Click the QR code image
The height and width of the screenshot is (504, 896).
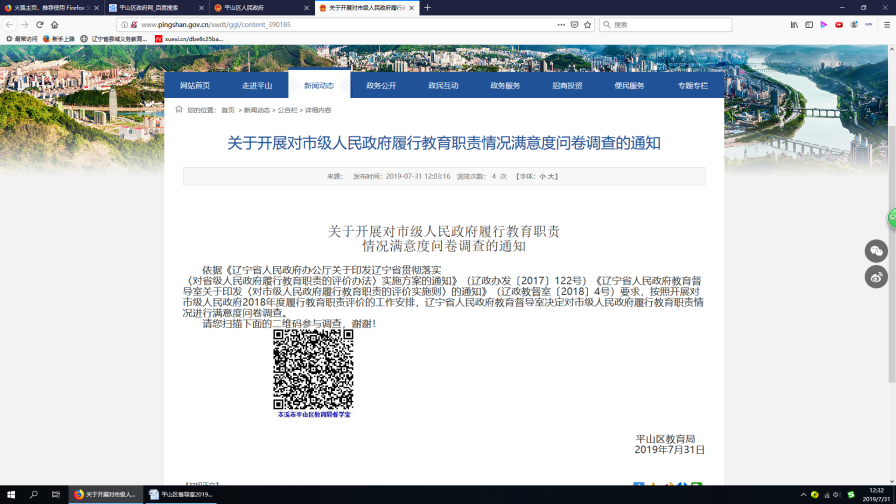pyautogui.click(x=313, y=370)
